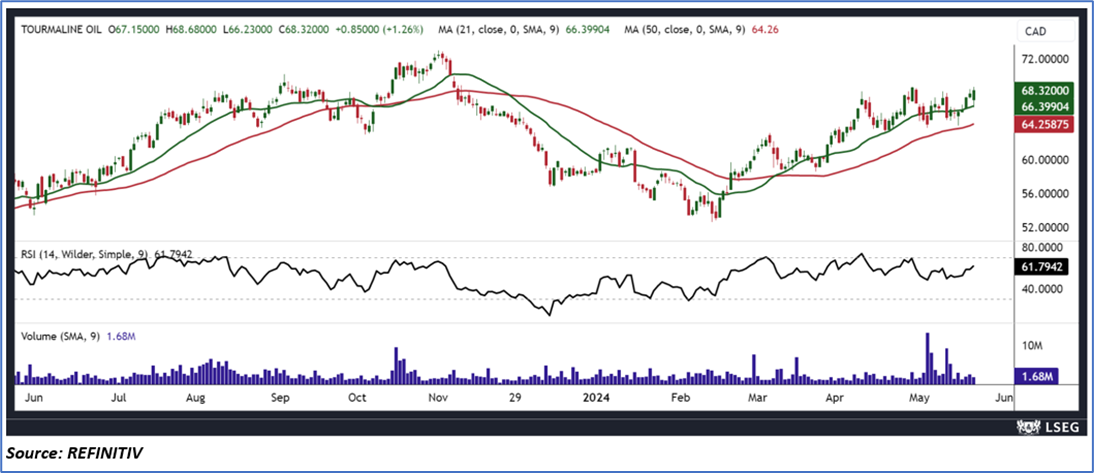The width and height of the screenshot is (1094, 473).
Task: Click the 60.00000 price axis label
Action: (1046, 160)
